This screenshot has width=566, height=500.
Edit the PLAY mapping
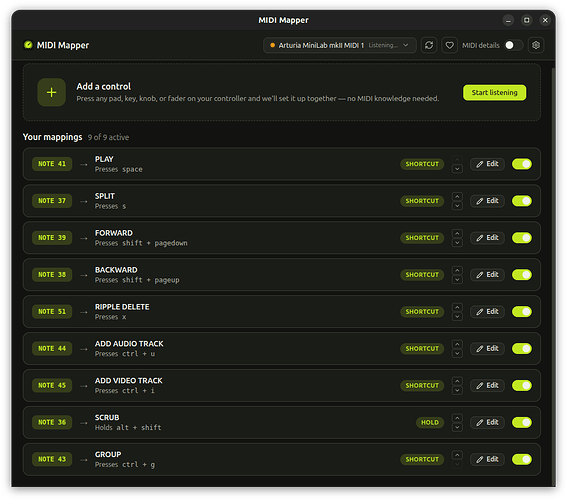(x=487, y=164)
